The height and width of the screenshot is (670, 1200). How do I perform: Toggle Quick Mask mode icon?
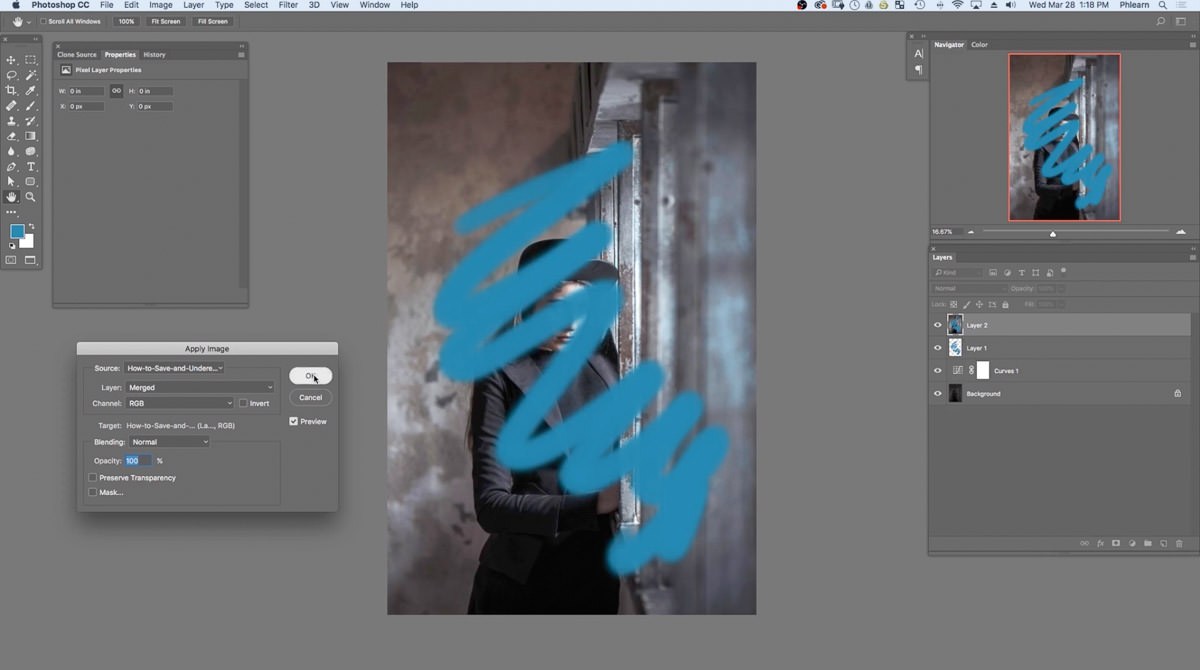[x=12, y=260]
